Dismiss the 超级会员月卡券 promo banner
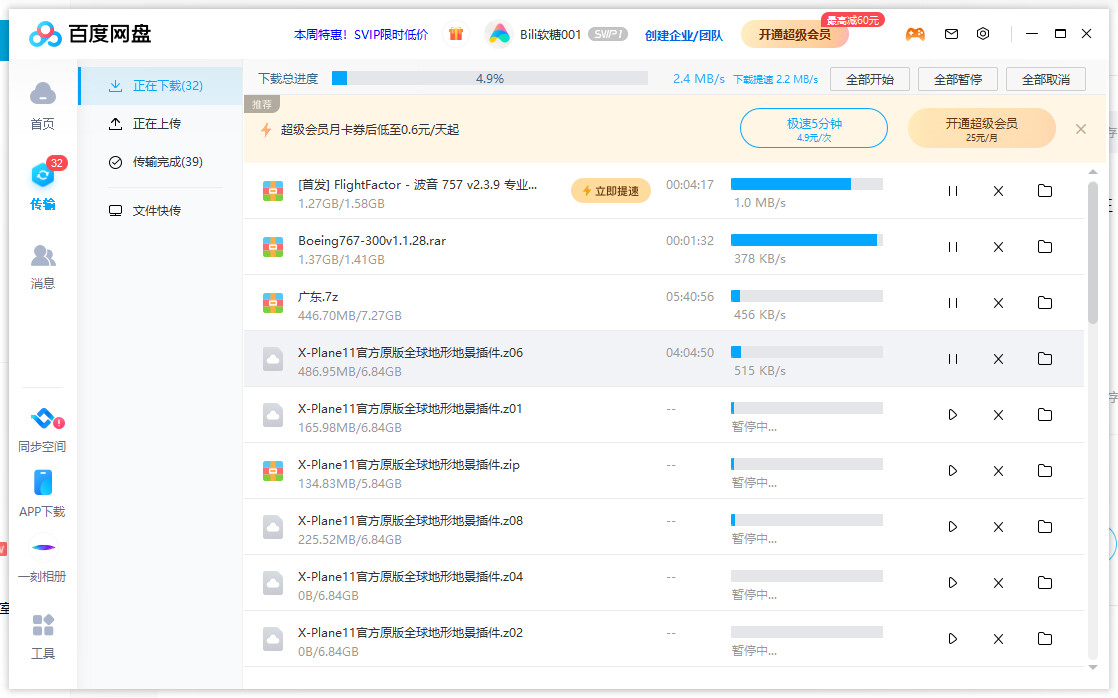The height and width of the screenshot is (698, 1118). click(1081, 129)
